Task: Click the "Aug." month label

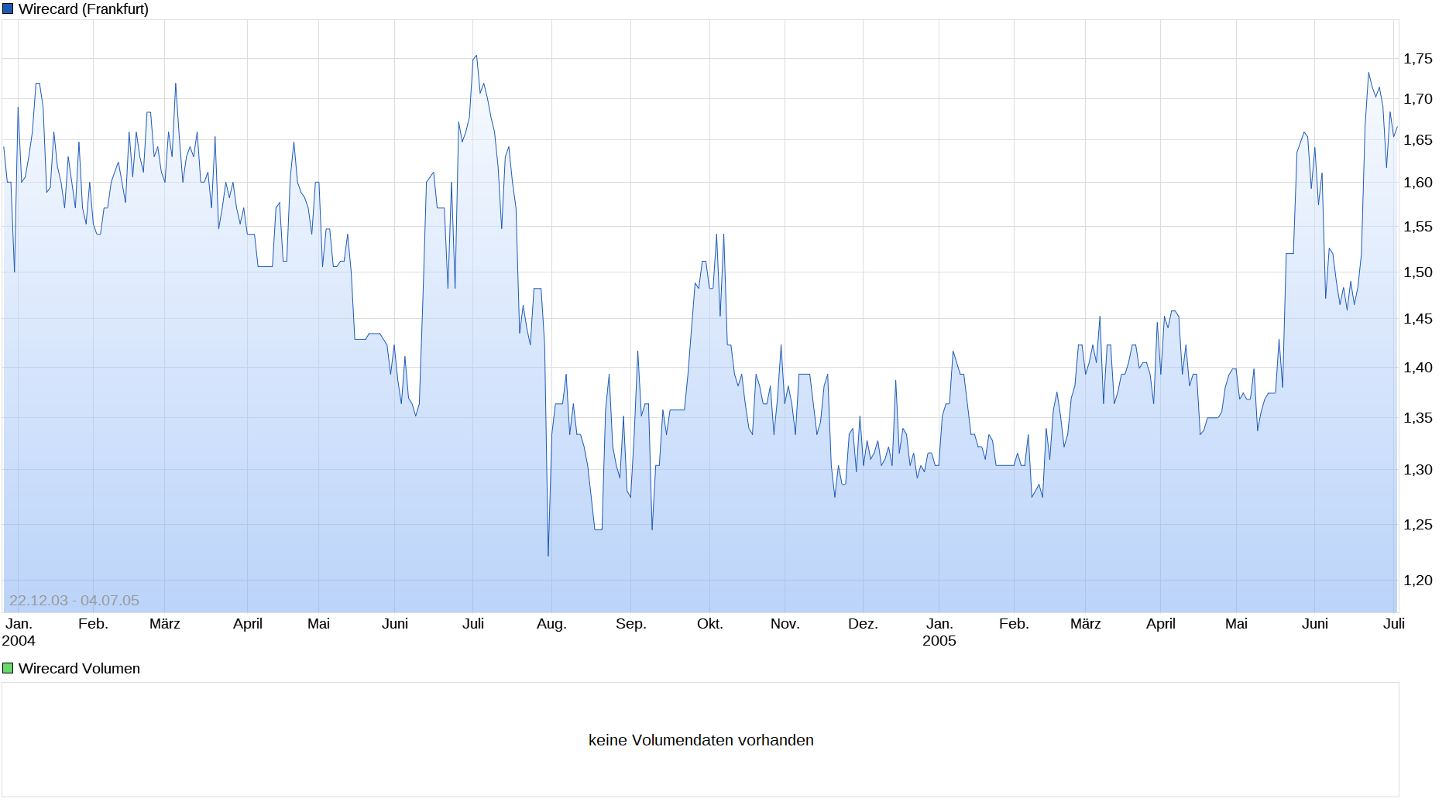Action: coord(551,624)
